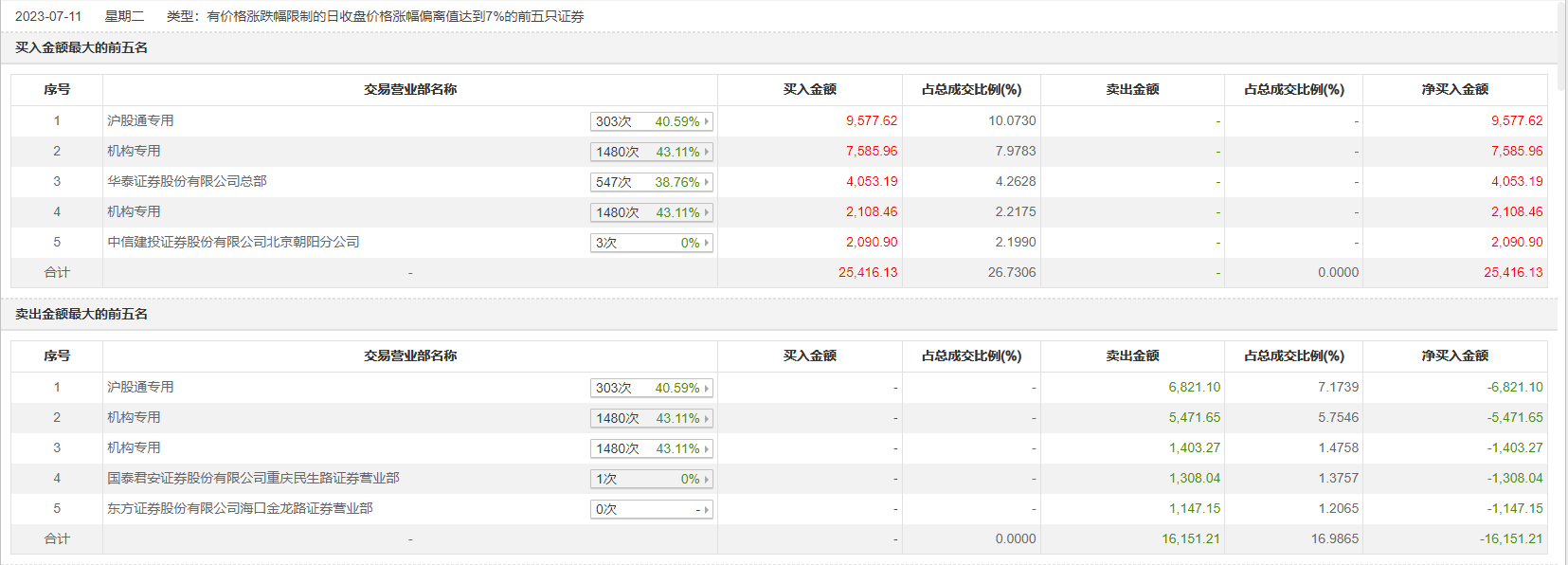
Task: Click the 卖出金额最大的前五名 section heading
Action: point(81,314)
